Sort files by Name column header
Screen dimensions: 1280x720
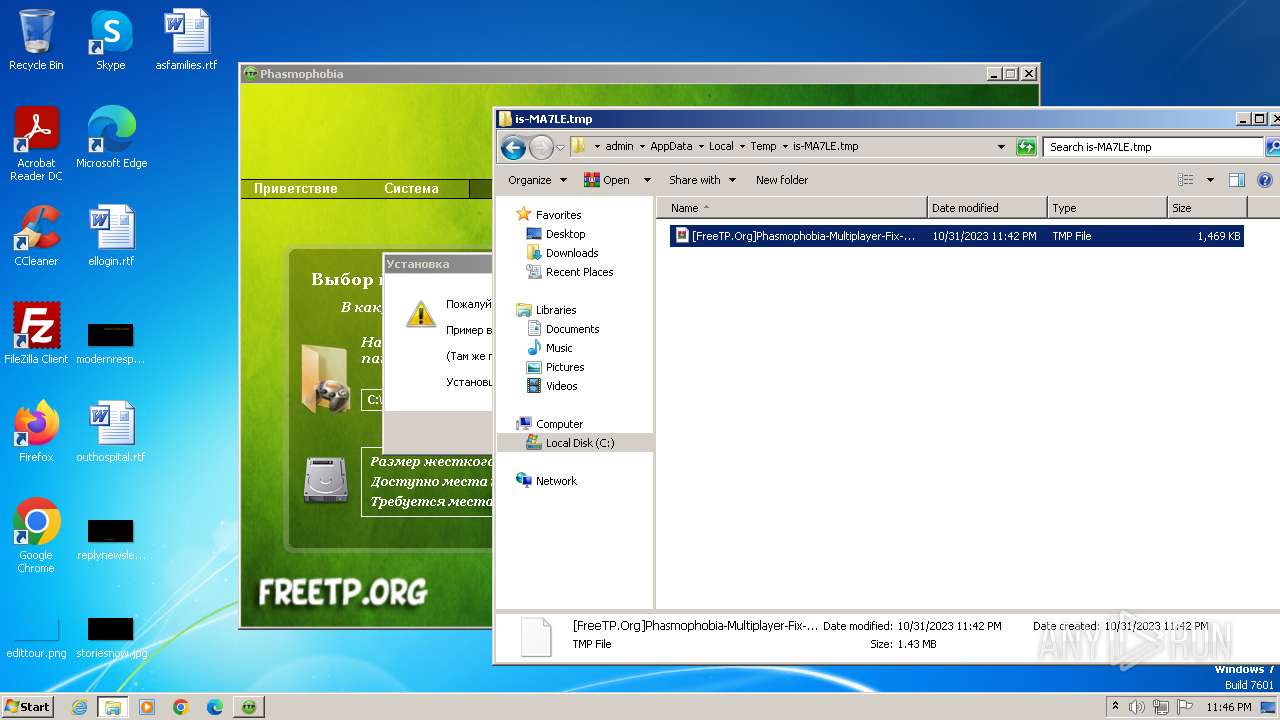(792, 208)
